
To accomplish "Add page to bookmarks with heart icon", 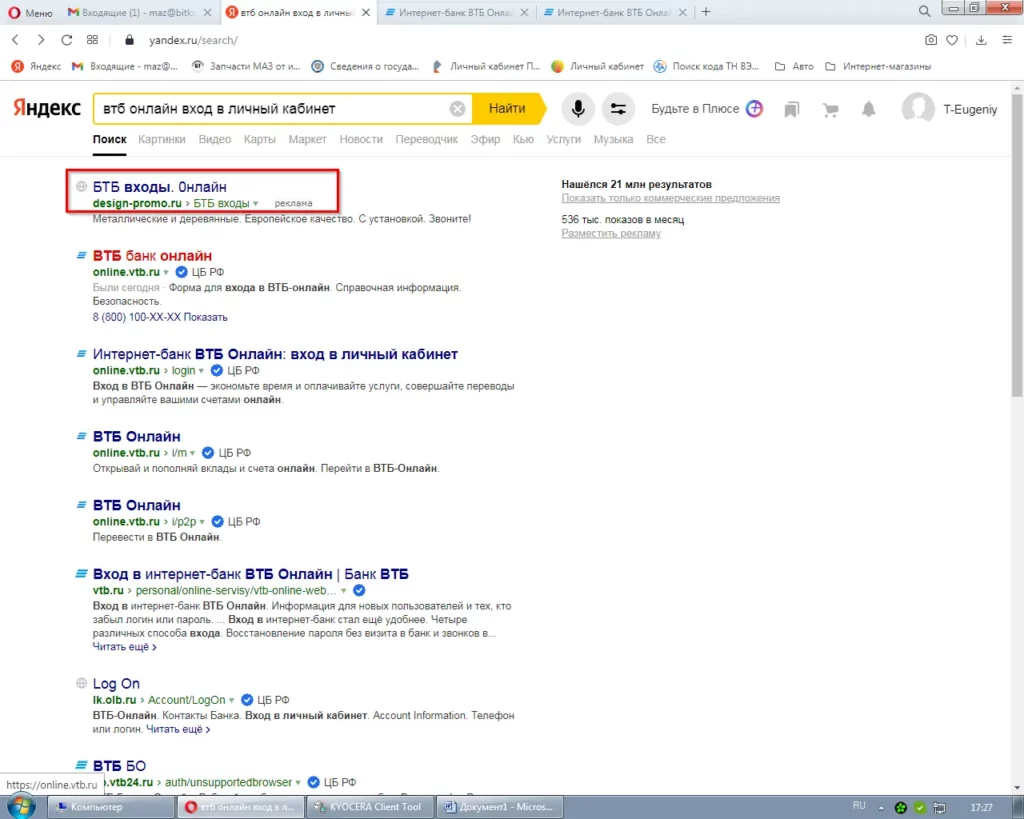I will pyautogui.click(x=953, y=40).
